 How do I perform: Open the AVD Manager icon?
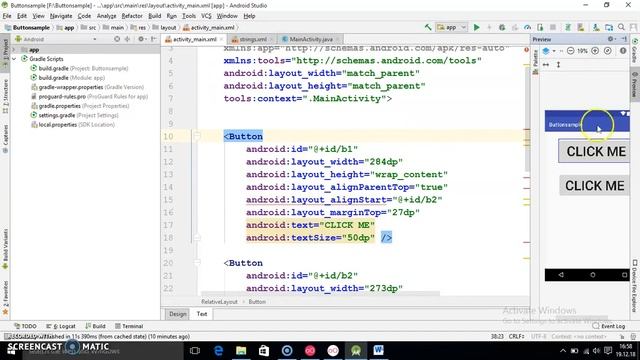point(581,27)
